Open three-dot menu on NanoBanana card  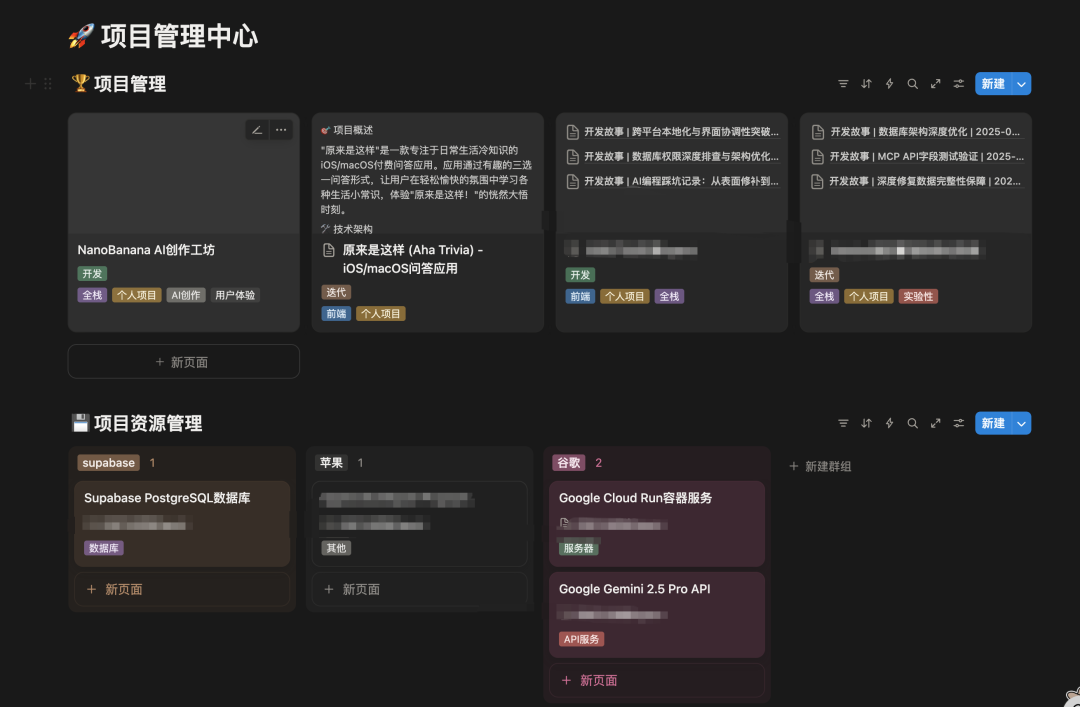point(281,129)
